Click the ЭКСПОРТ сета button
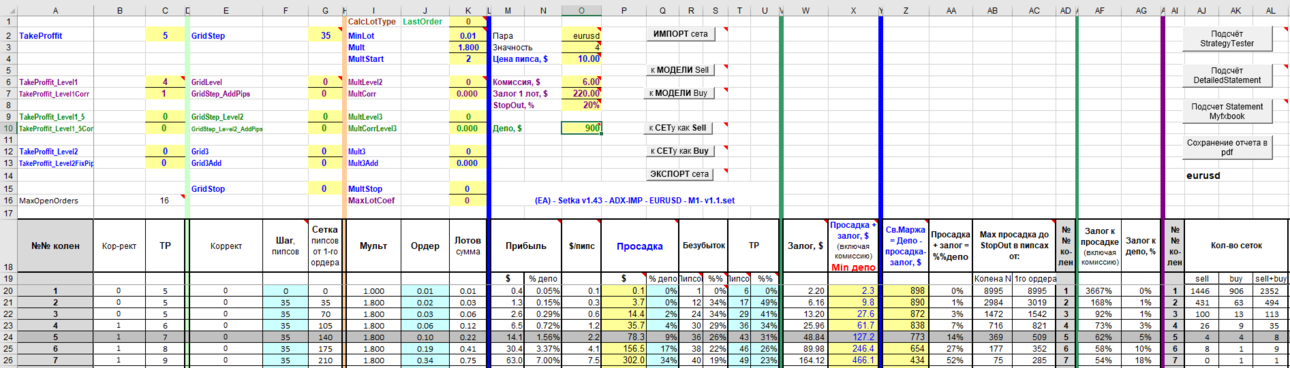This screenshot has width=1290, height=368. (x=680, y=174)
